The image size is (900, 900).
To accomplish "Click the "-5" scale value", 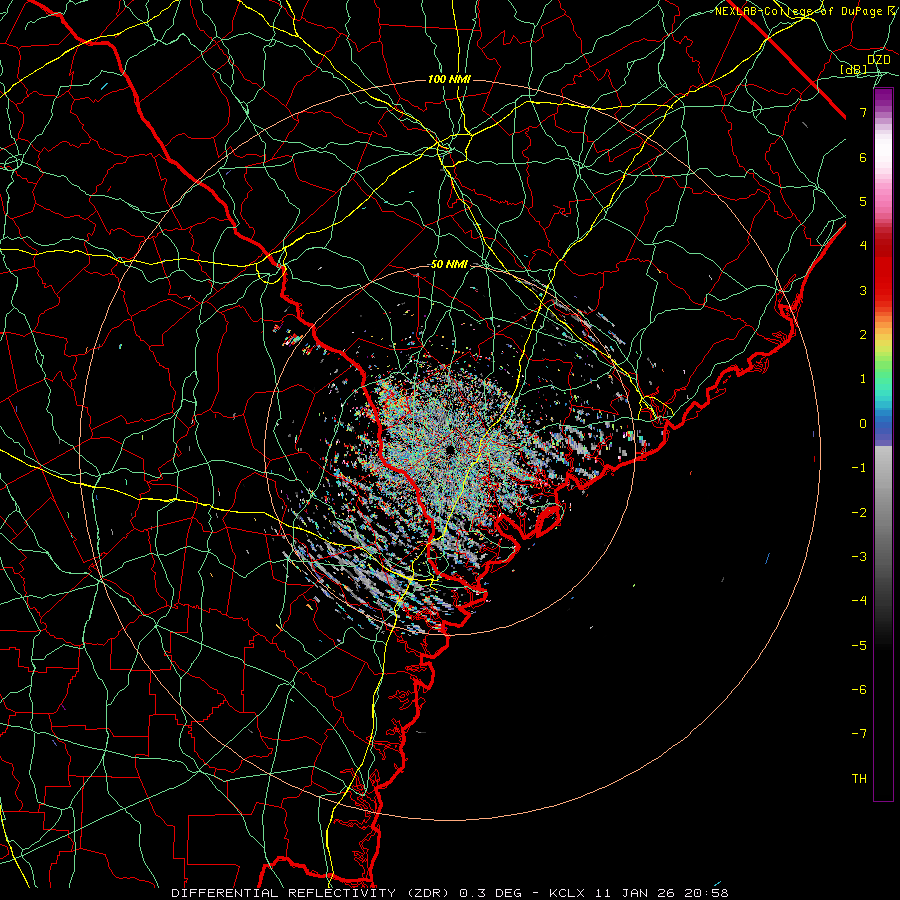I will [859, 646].
